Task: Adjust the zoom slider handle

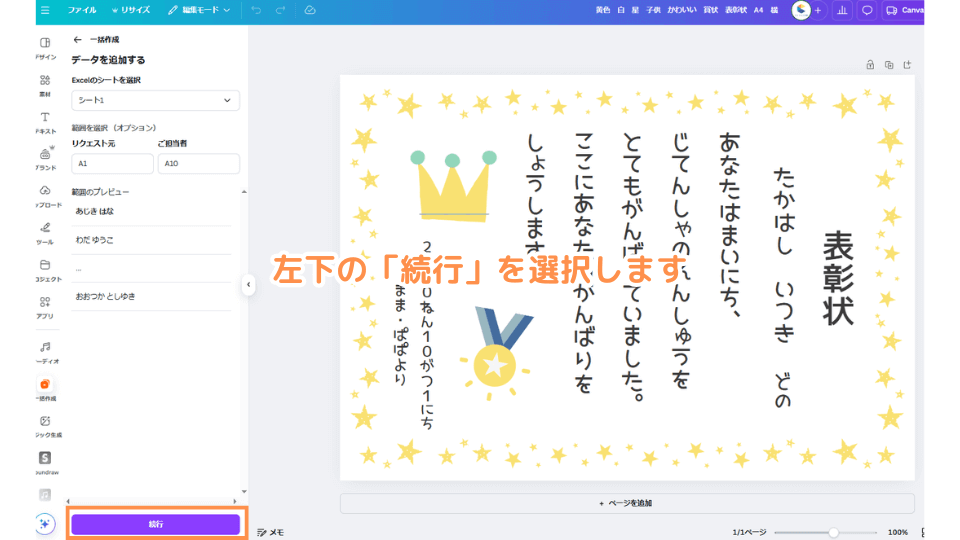Action: pyautogui.click(x=833, y=532)
